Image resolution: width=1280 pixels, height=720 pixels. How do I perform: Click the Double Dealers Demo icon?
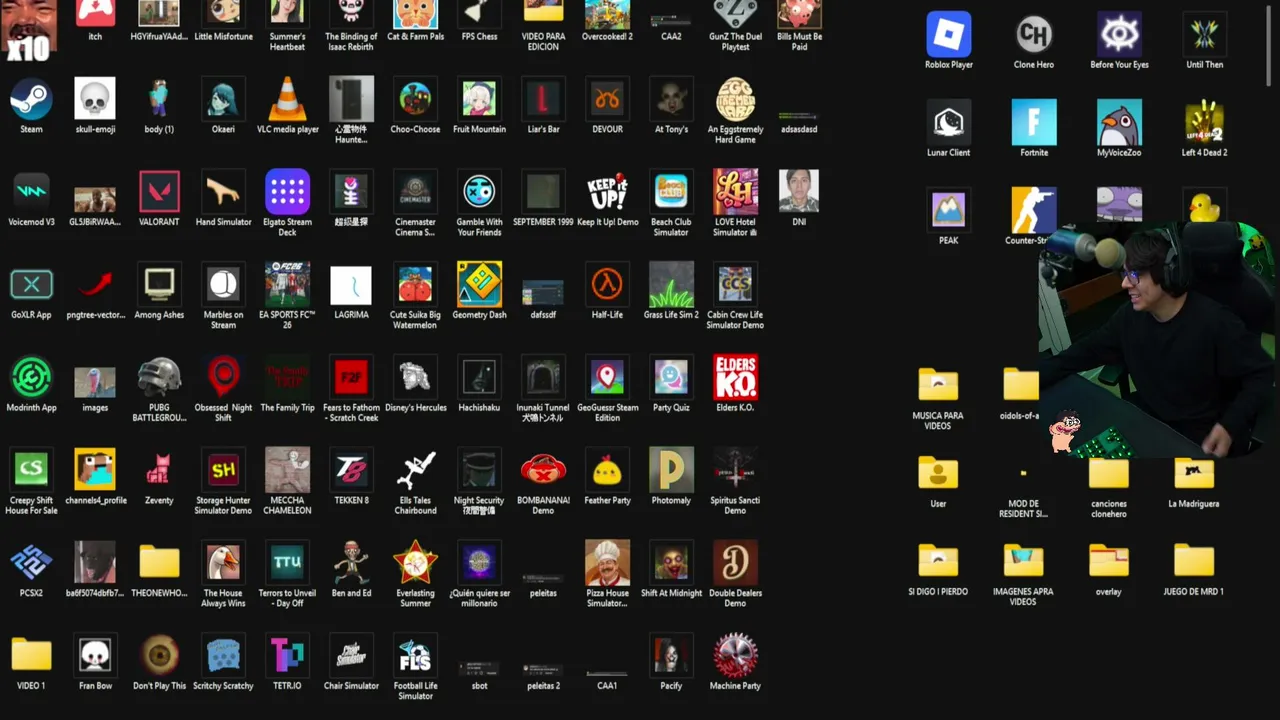(x=735, y=563)
